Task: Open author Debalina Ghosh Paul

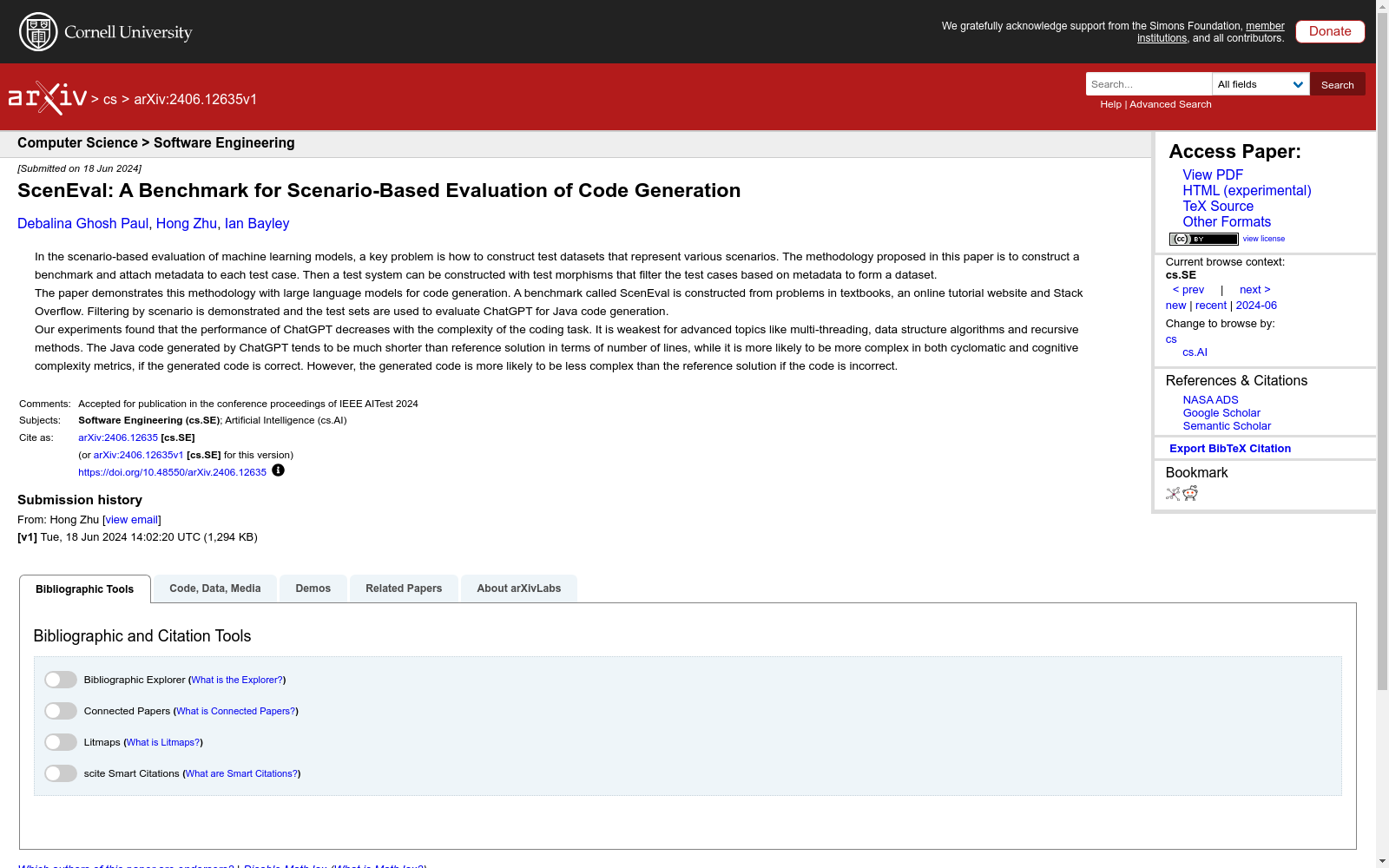Action: pos(82,223)
